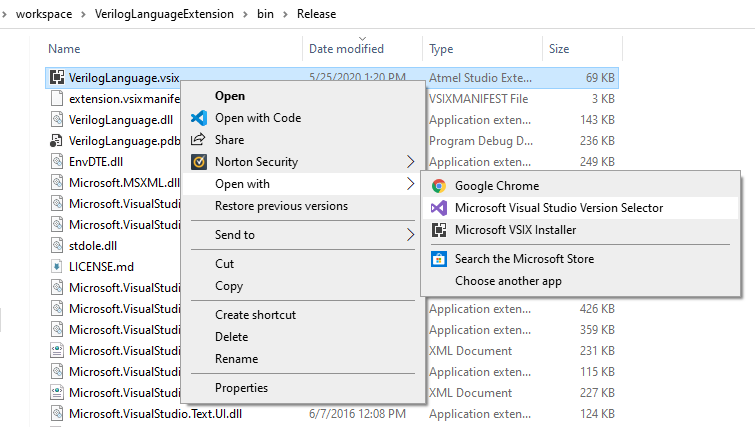
Task: Expand the Open with submenu arrow
Action: point(410,184)
